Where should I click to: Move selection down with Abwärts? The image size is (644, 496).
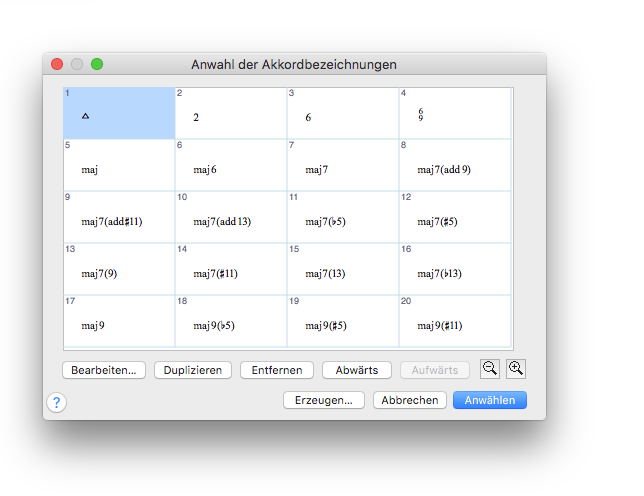point(356,370)
